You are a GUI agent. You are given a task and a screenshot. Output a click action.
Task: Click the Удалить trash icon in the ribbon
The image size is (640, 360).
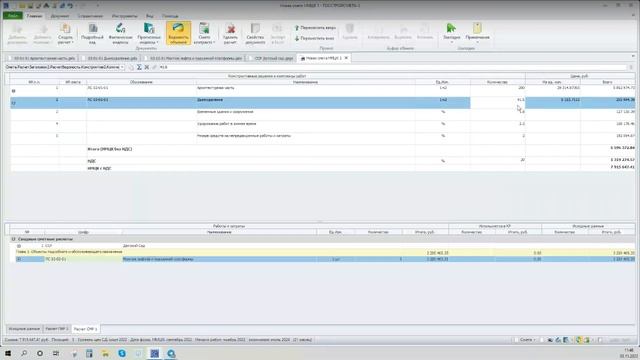[x=350, y=31]
